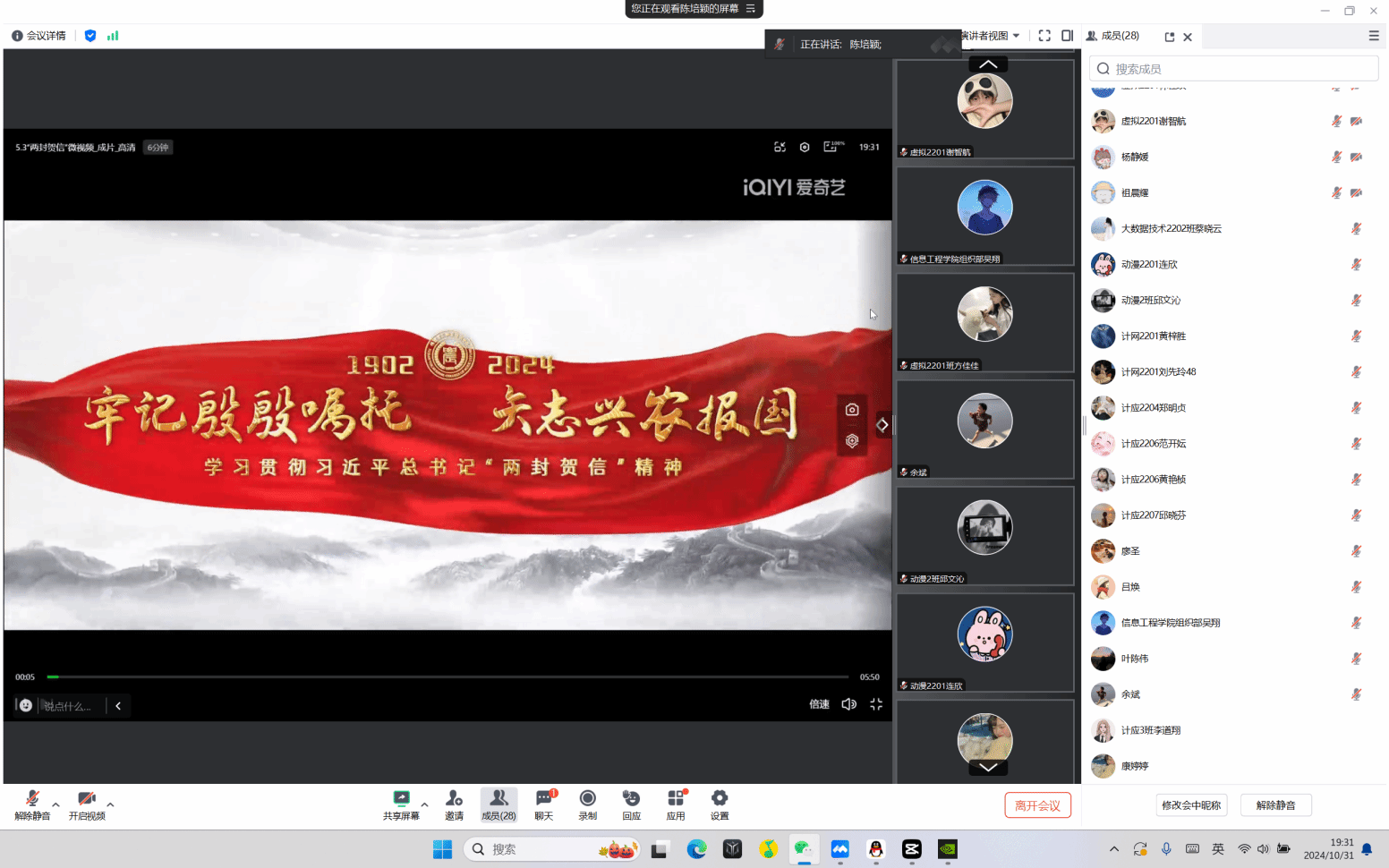Open the Apps (应用) icon
The width and height of the screenshot is (1389, 868).
tap(676, 804)
